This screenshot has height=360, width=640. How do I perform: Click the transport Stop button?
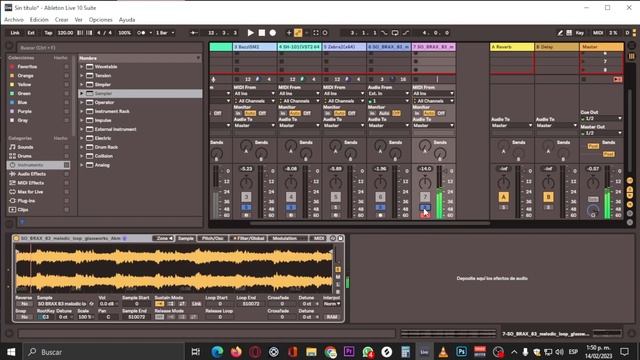pyautogui.click(x=262, y=33)
